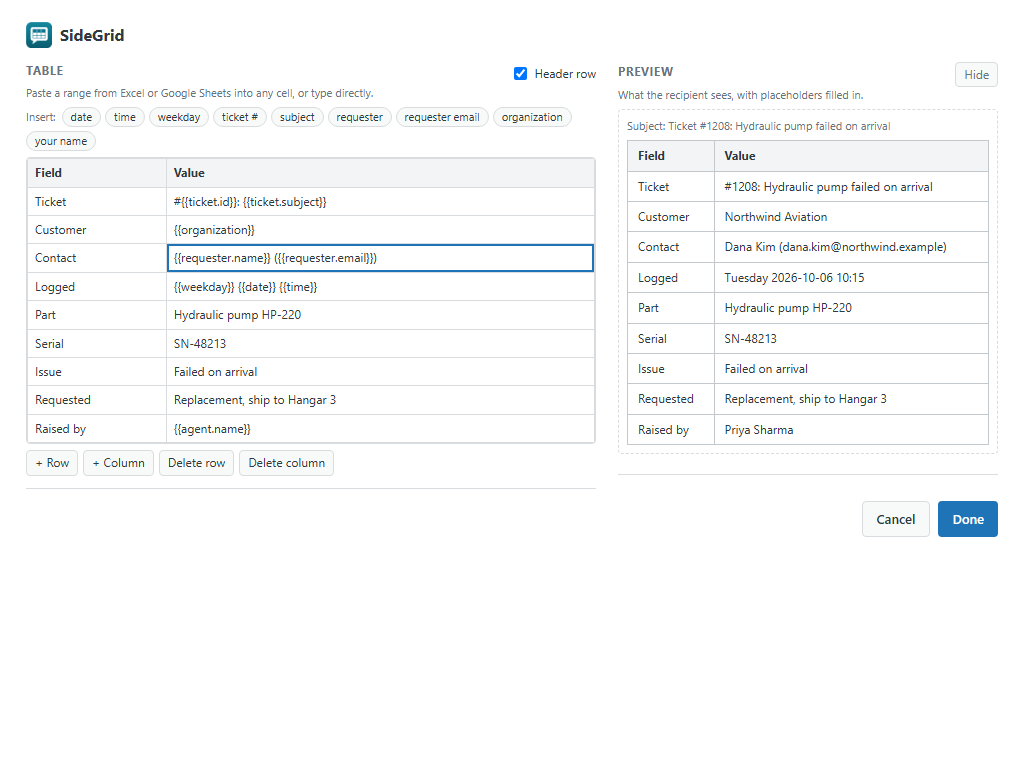Select the Field header cell in the editor
This screenshot has height=768, width=1024.
[97, 173]
